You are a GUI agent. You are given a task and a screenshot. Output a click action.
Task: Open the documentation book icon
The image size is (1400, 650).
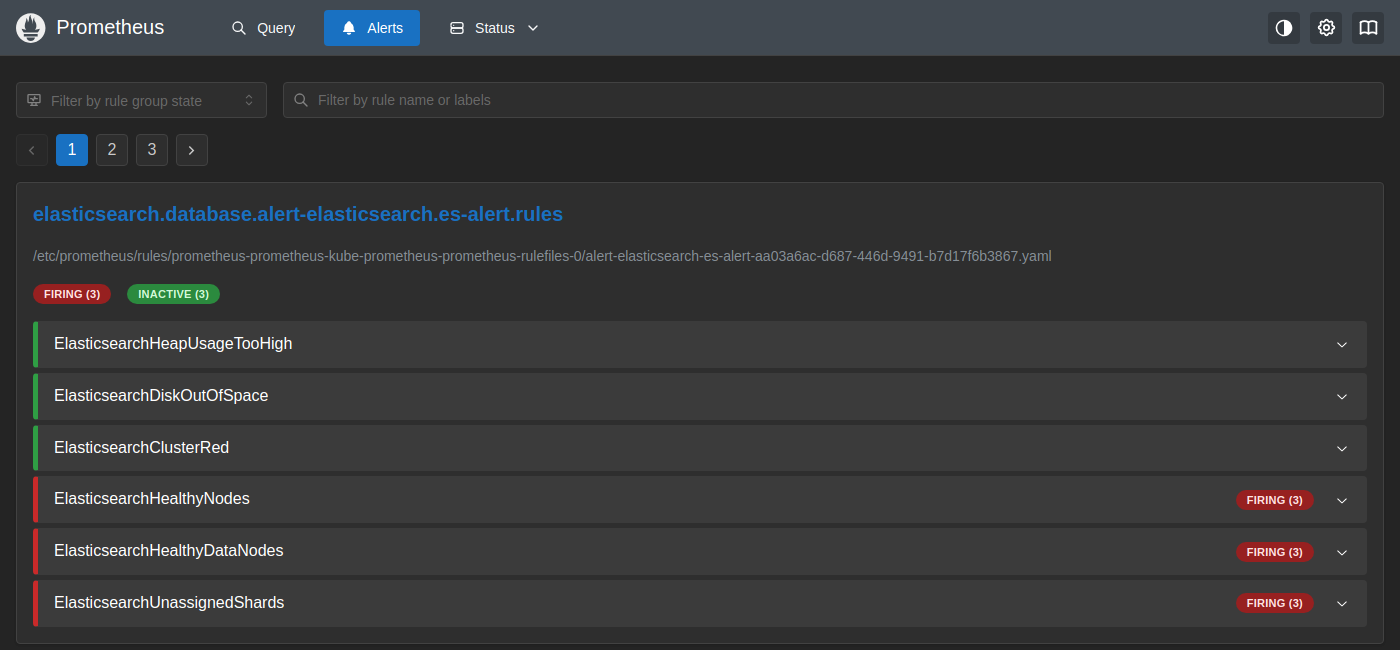click(1368, 28)
